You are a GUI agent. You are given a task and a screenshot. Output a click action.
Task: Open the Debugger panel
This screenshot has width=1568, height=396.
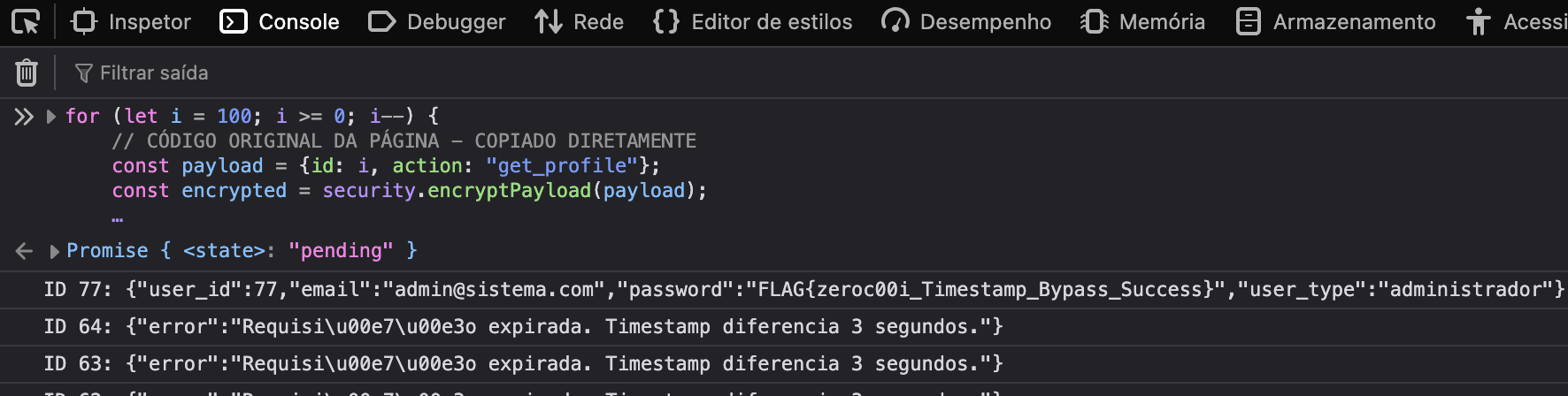(x=437, y=22)
